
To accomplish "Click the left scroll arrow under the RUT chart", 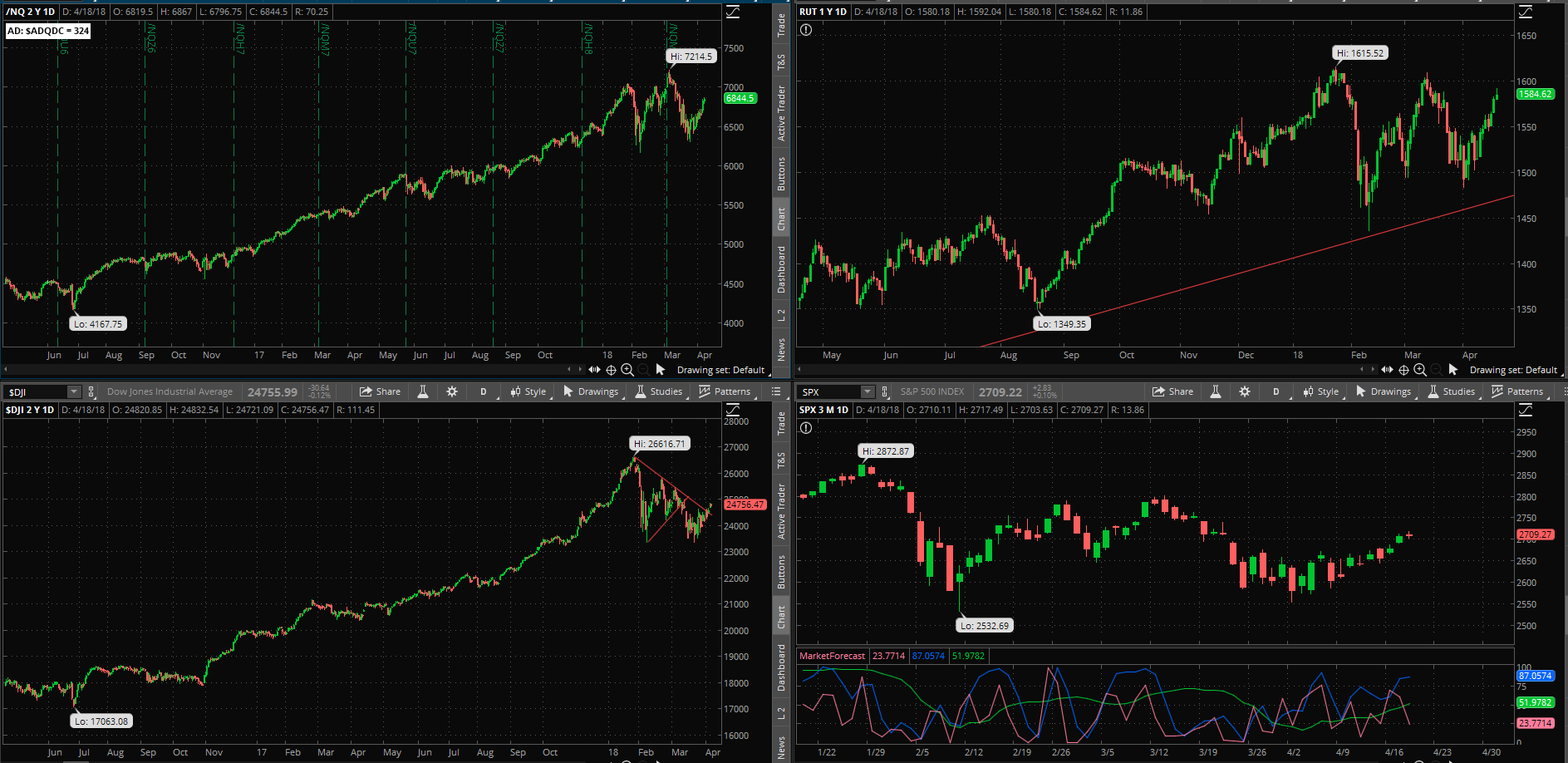I will 799,370.
